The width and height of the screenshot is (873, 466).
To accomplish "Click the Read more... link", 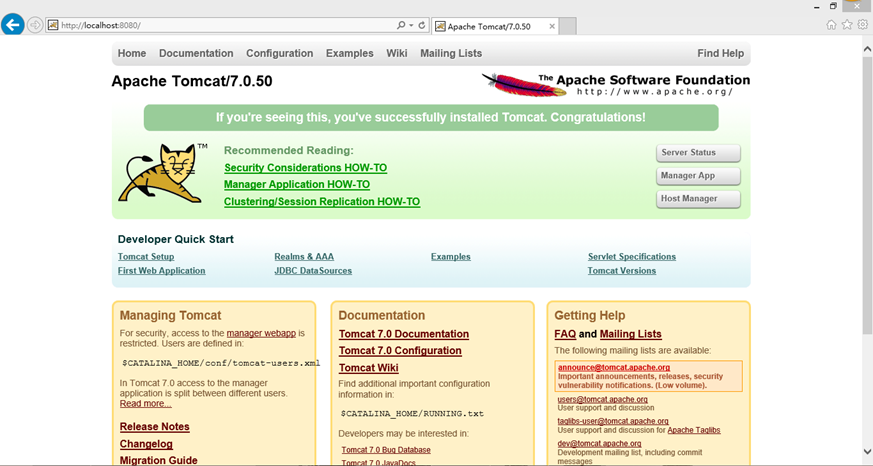I will [x=145, y=404].
